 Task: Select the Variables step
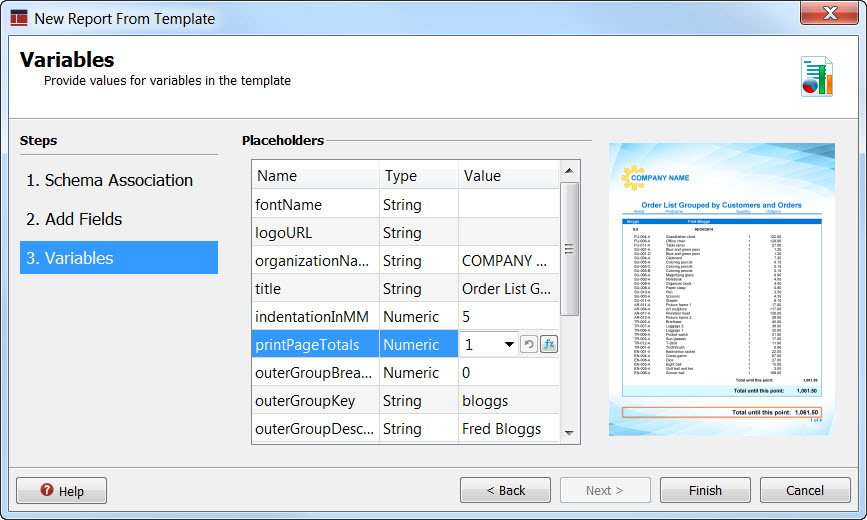tap(70, 258)
